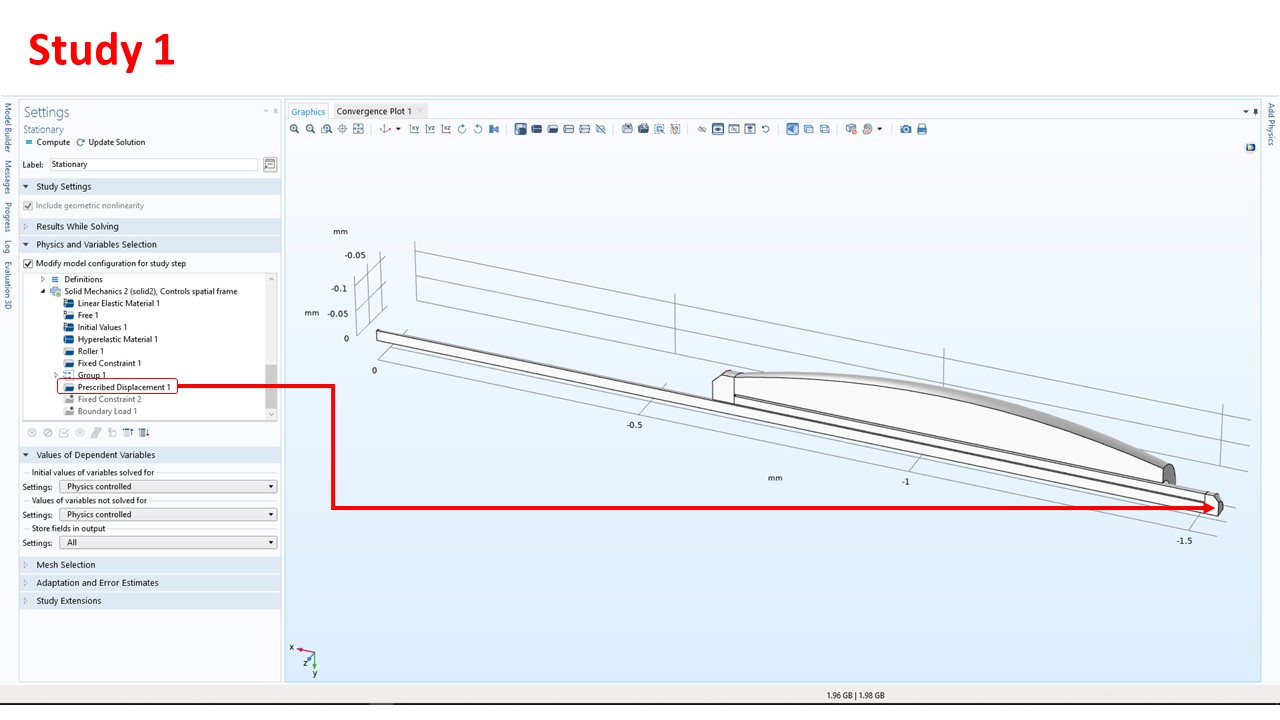
Task: Click the Update Solution button
Action: click(x=112, y=143)
